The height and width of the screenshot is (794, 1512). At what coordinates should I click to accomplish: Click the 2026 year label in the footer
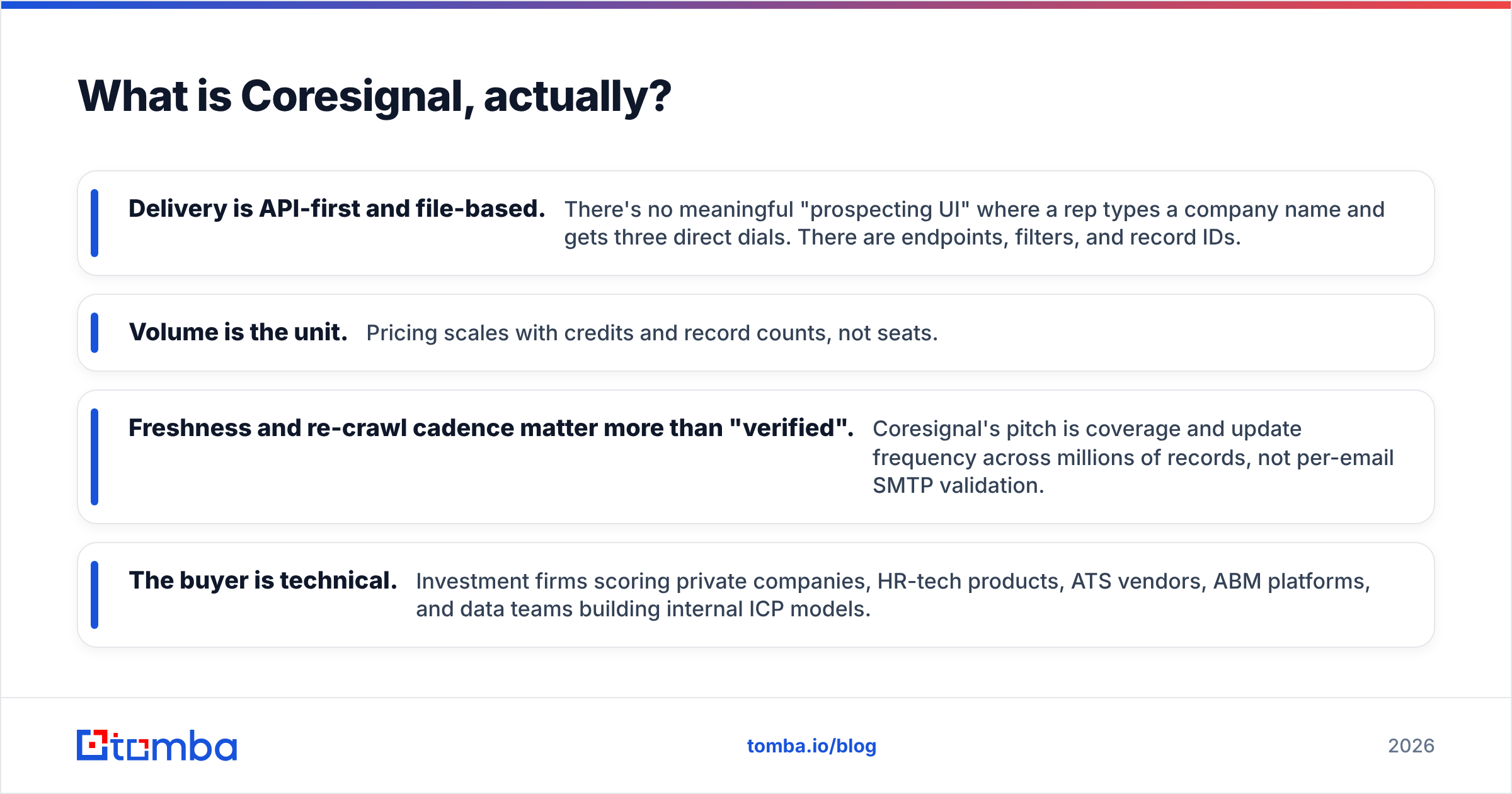coord(1411,746)
